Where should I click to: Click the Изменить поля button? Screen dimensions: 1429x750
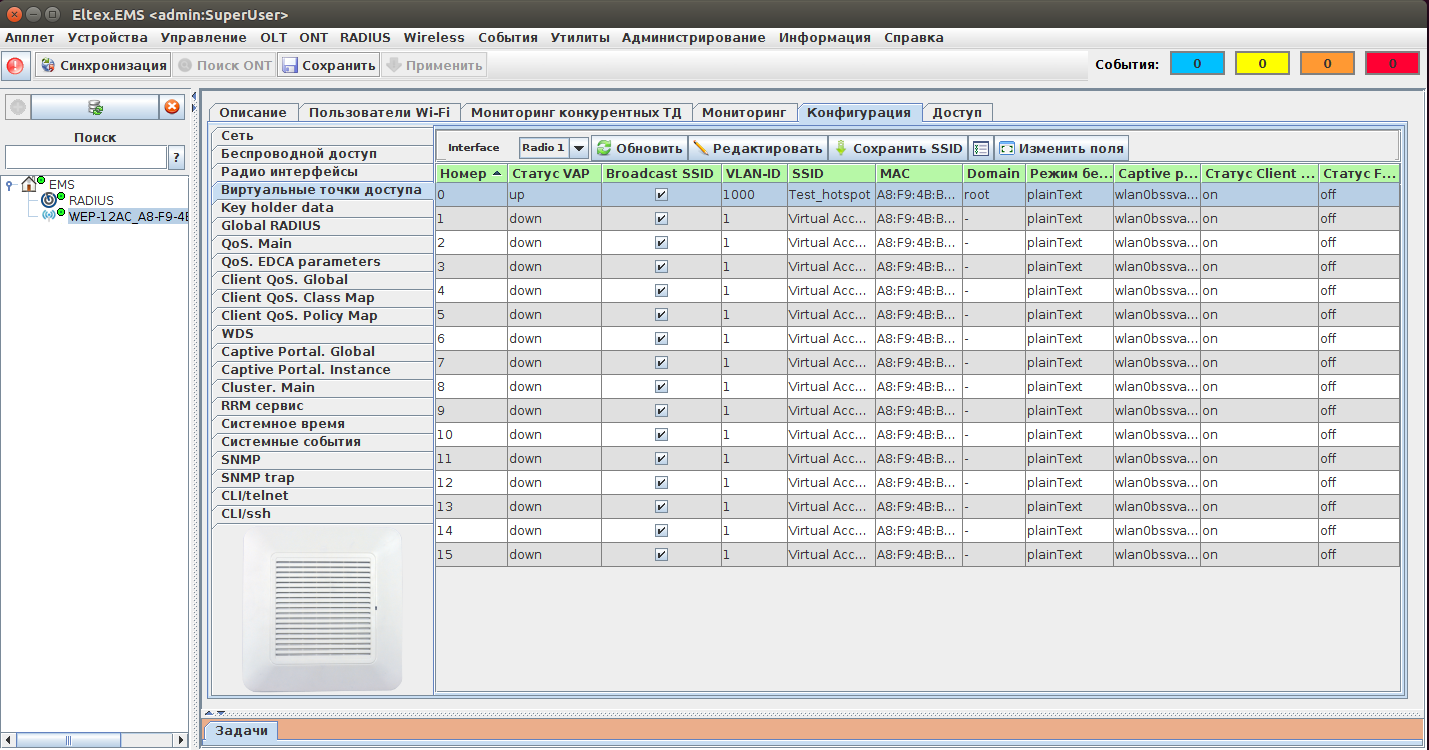coord(1061,148)
